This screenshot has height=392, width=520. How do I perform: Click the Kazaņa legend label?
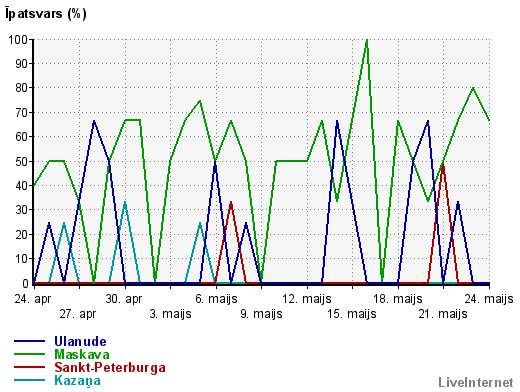coord(77,380)
